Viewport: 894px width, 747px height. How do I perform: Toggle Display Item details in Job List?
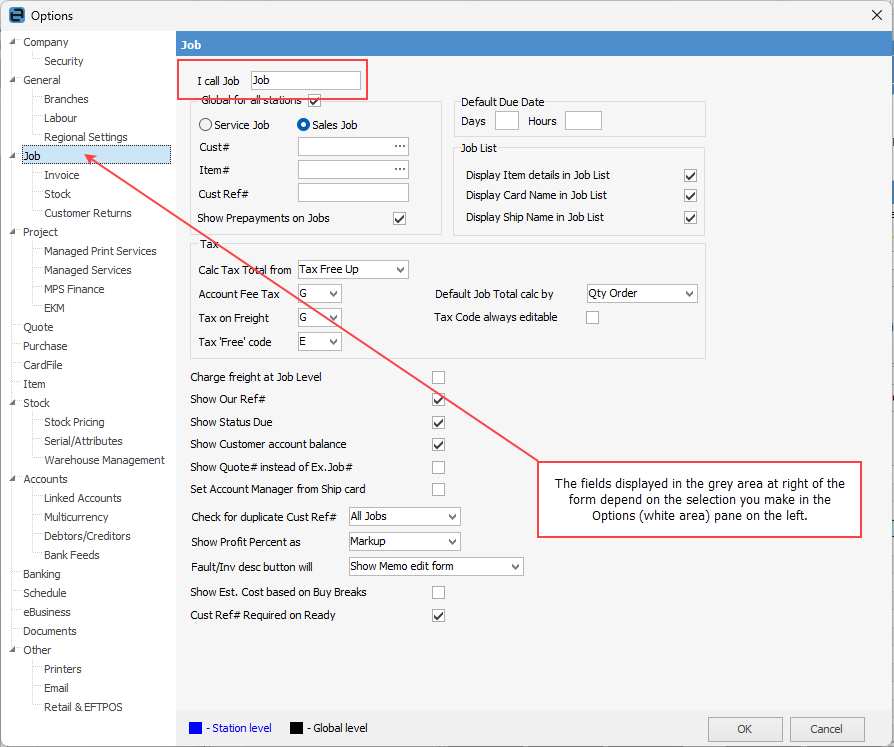coord(690,176)
